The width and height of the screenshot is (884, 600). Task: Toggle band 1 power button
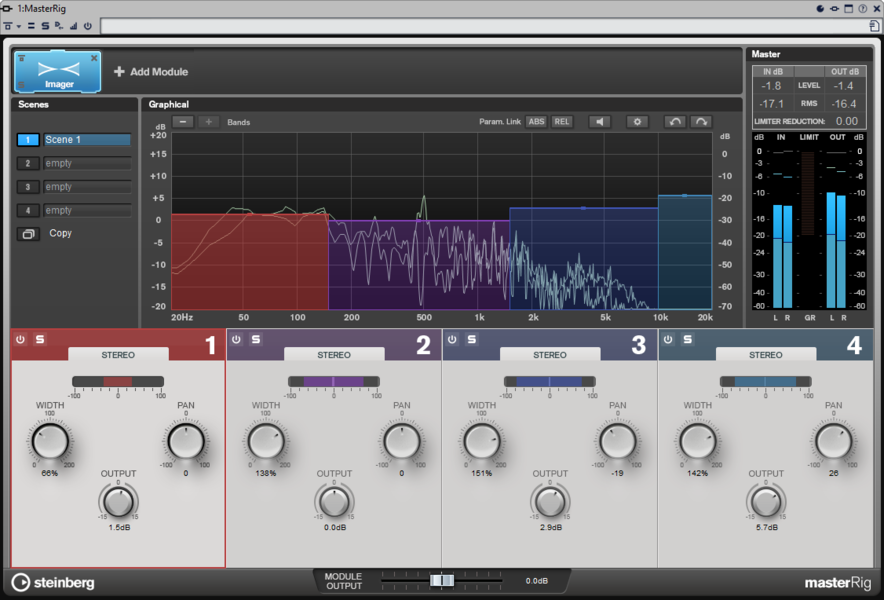(20, 339)
